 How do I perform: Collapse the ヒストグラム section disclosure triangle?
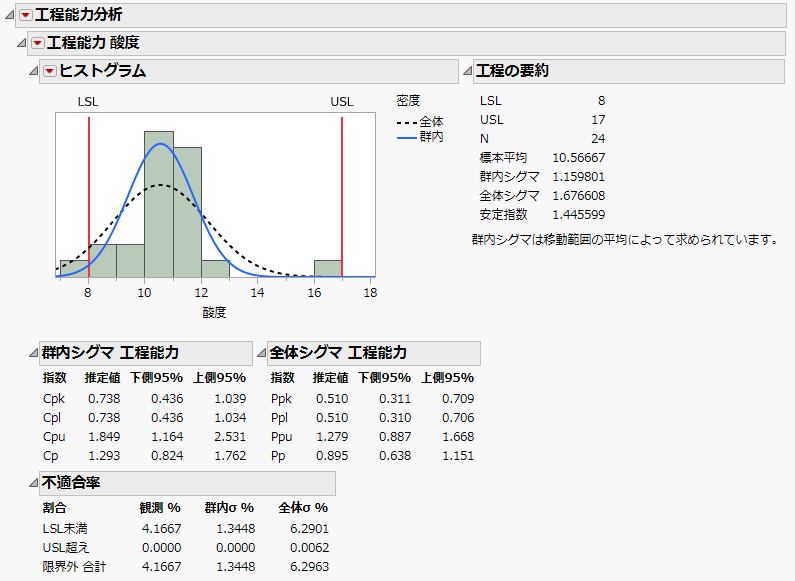33,71
